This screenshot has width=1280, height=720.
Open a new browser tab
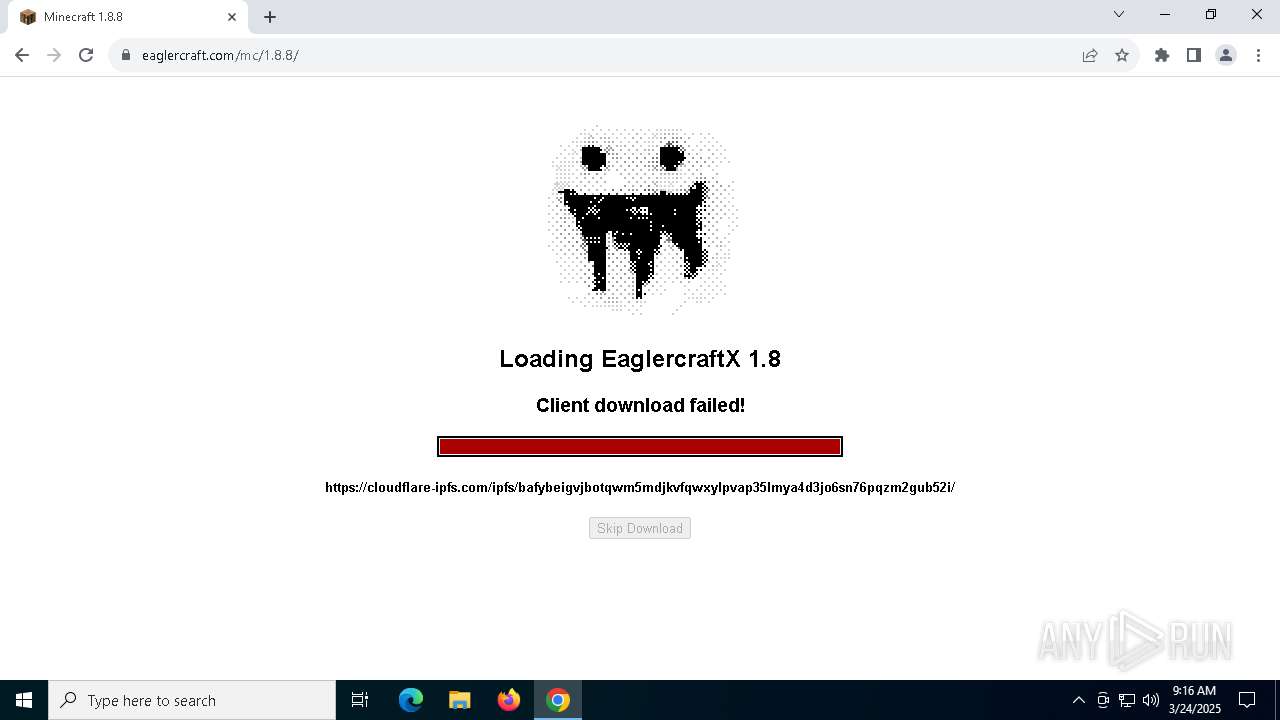click(x=270, y=17)
